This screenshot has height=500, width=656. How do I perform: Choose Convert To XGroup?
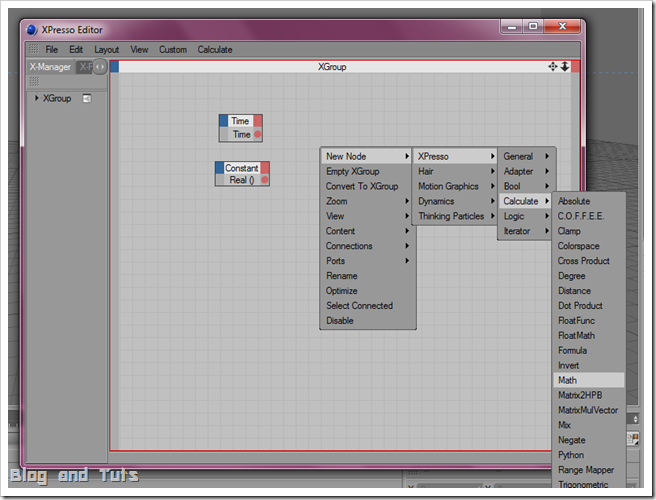(367, 186)
